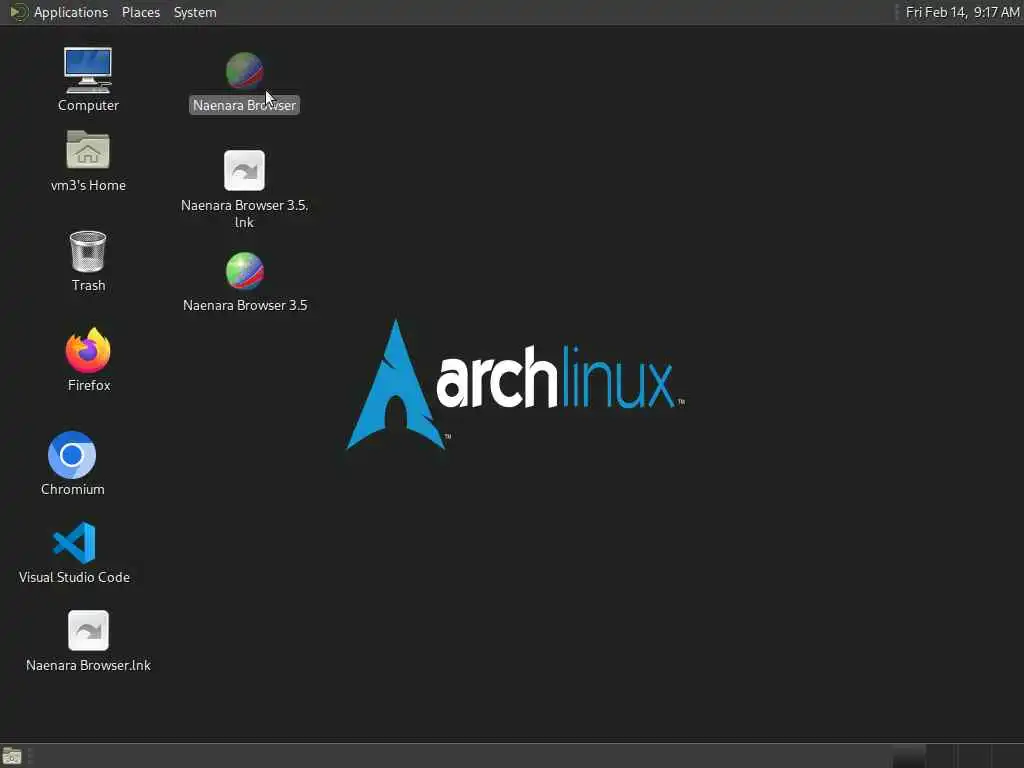Image resolution: width=1024 pixels, height=768 pixels.
Task: Select the Chromium desktop icon
Action: 72,455
